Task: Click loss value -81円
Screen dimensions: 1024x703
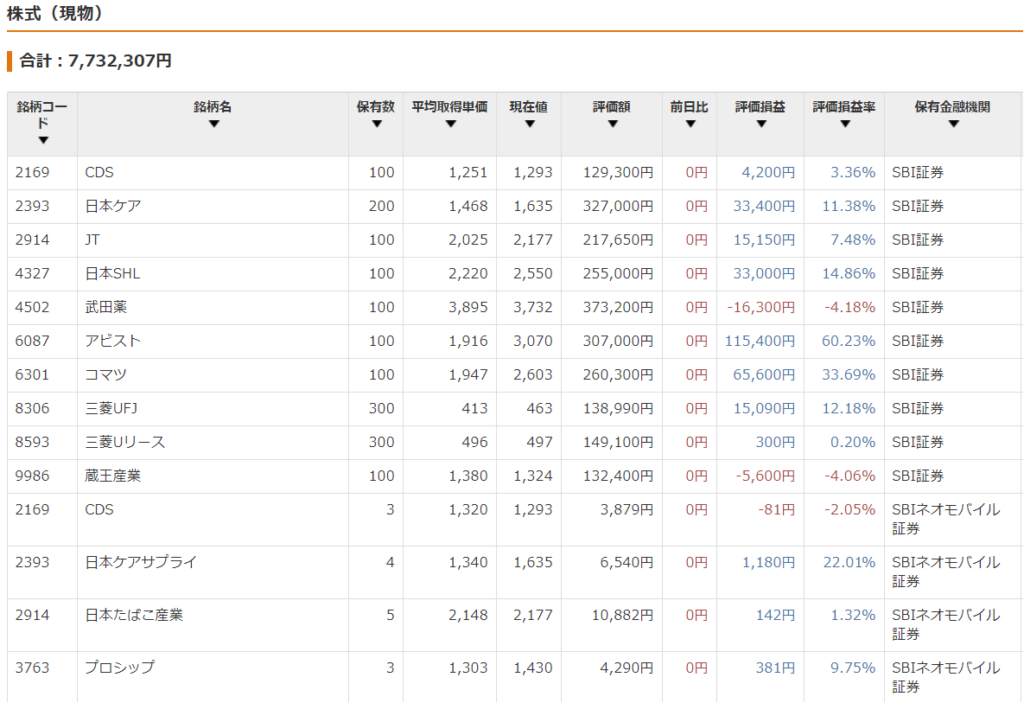Action: click(x=776, y=510)
